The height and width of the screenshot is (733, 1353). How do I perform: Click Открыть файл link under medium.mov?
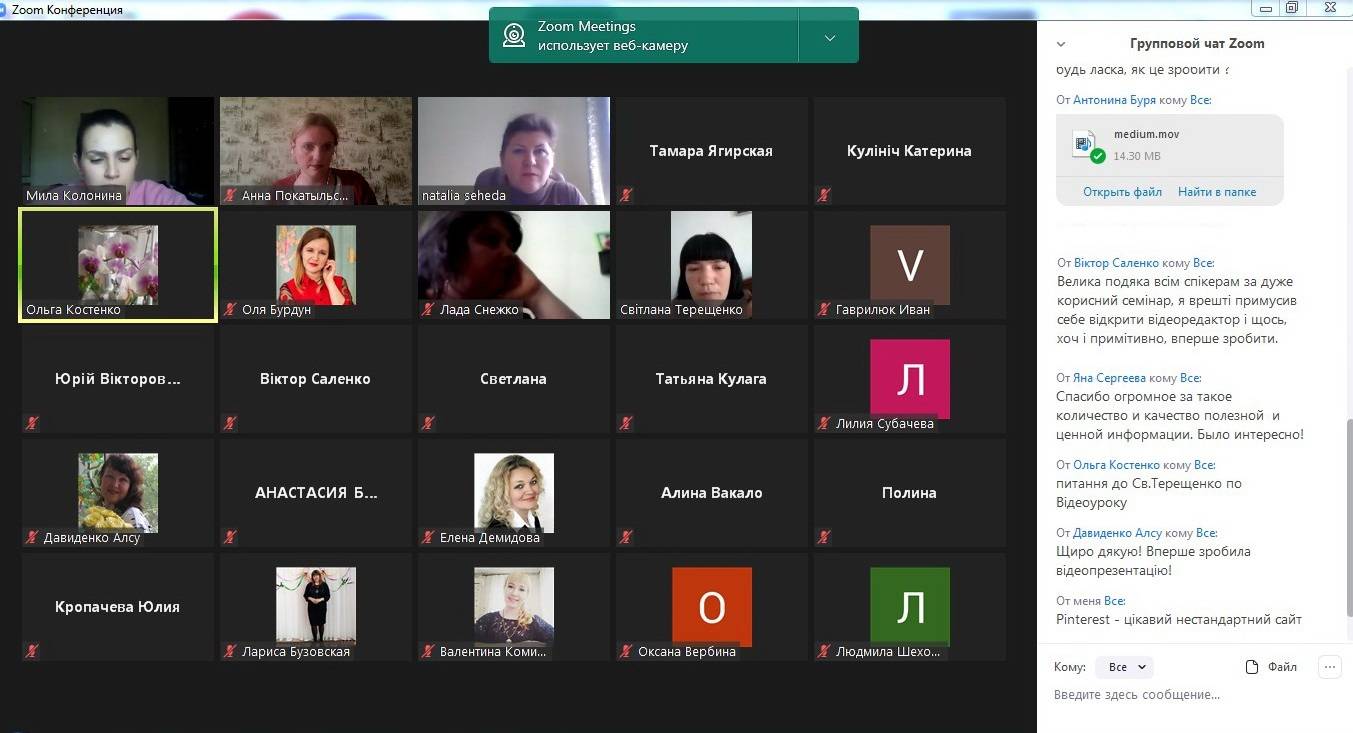tap(1122, 192)
